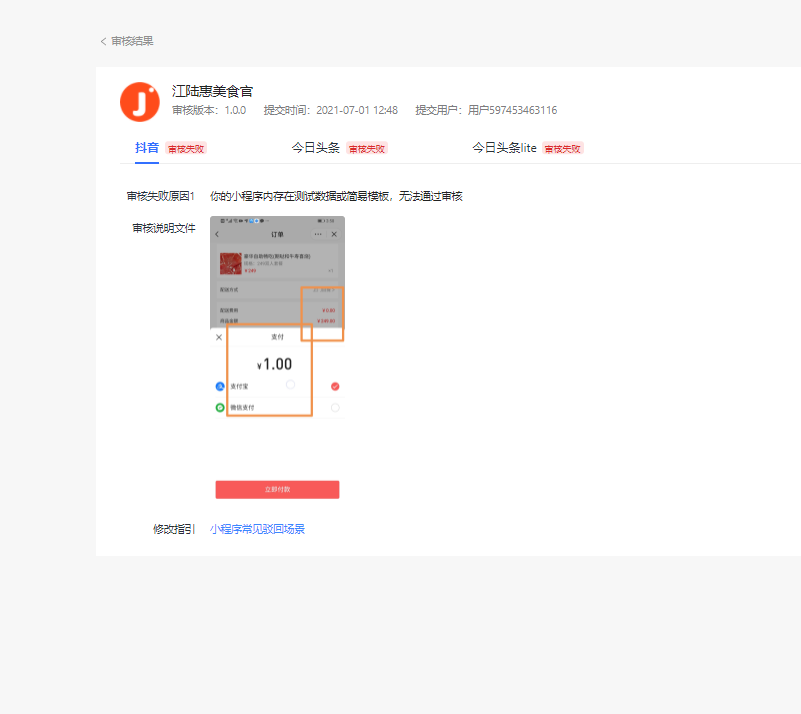Click the 审核结果 back link text
This screenshot has height=714, width=801.
[132, 41]
